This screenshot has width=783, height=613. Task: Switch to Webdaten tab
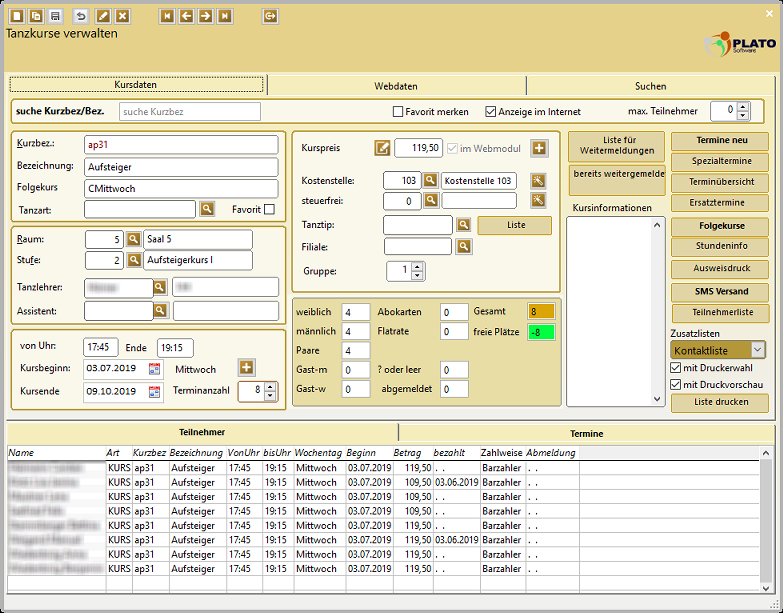coord(396,86)
